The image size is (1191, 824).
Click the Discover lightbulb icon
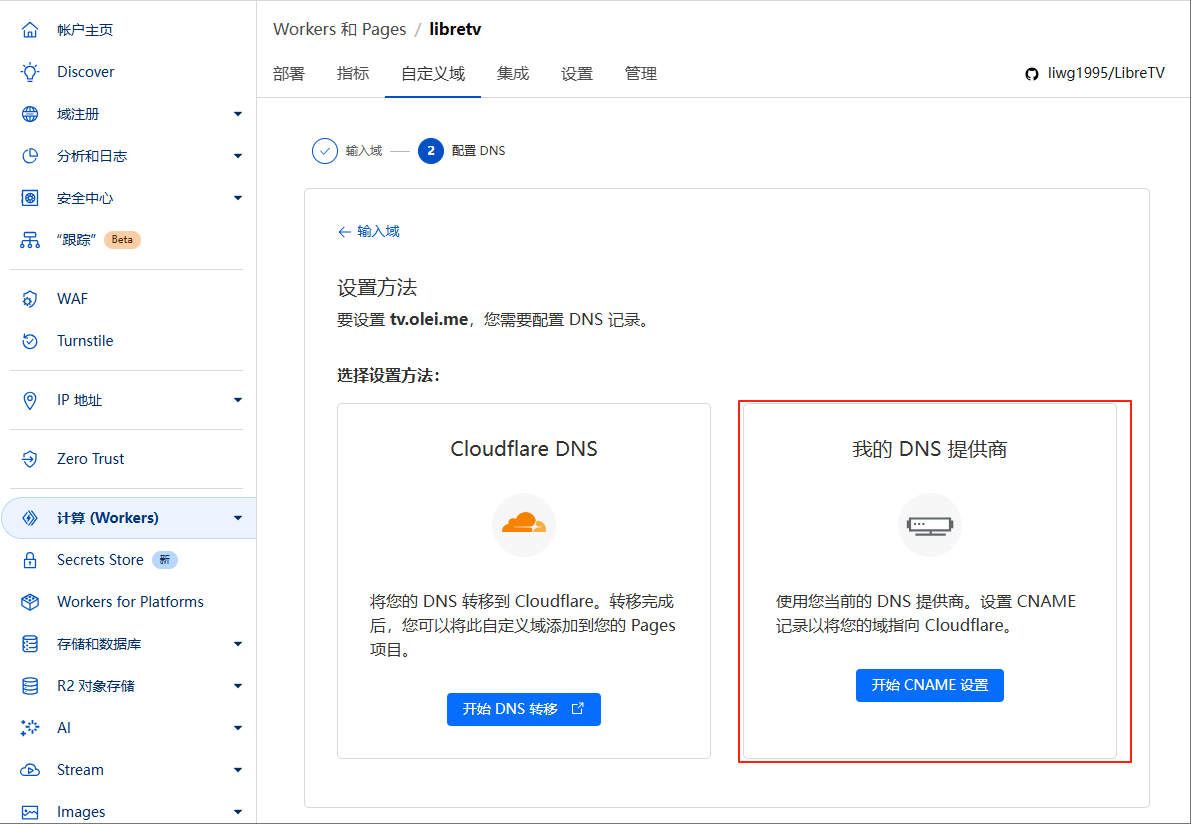(x=30, y=72)
